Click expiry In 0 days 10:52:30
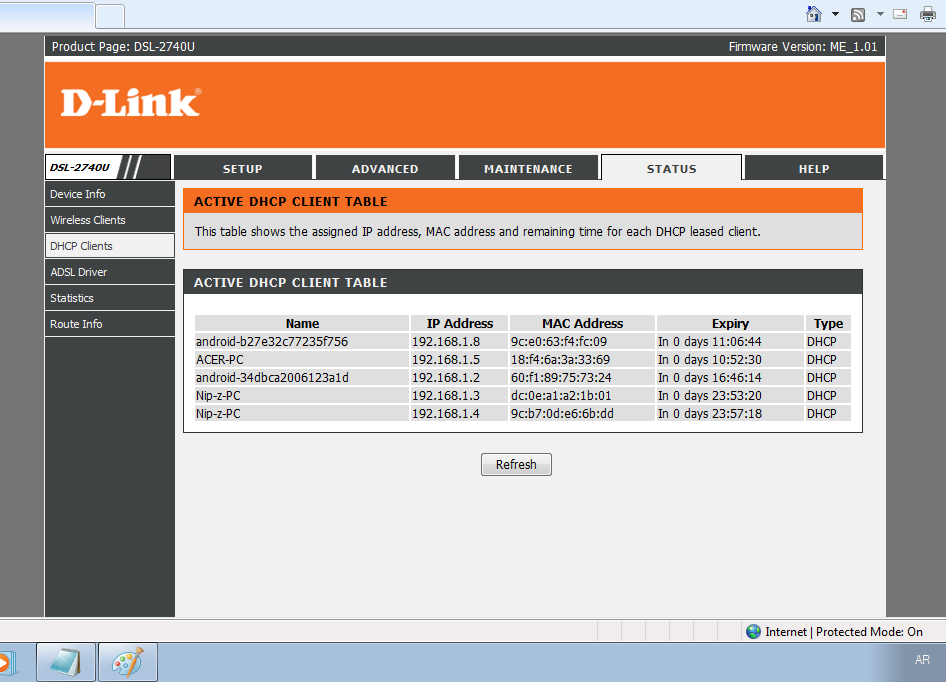 pyautogui.click(x=710, y=360)
